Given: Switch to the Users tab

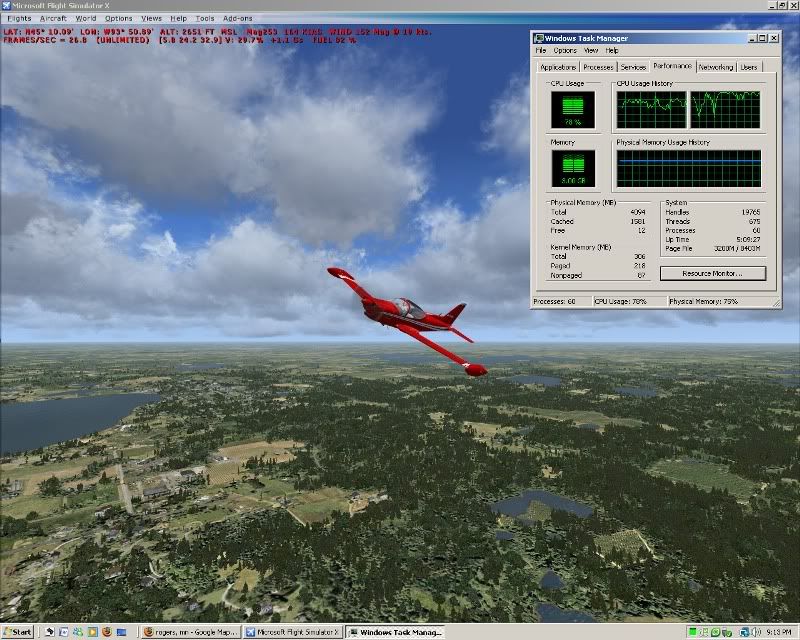Looking at the screenshot, I should (748, 67).
